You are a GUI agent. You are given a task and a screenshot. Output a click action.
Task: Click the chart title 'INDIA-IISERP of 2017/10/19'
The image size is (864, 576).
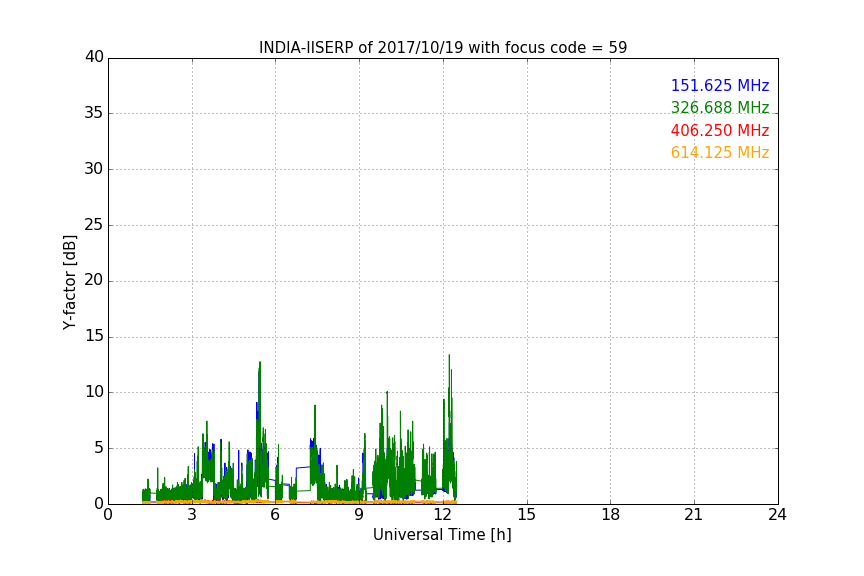[443, 47]
